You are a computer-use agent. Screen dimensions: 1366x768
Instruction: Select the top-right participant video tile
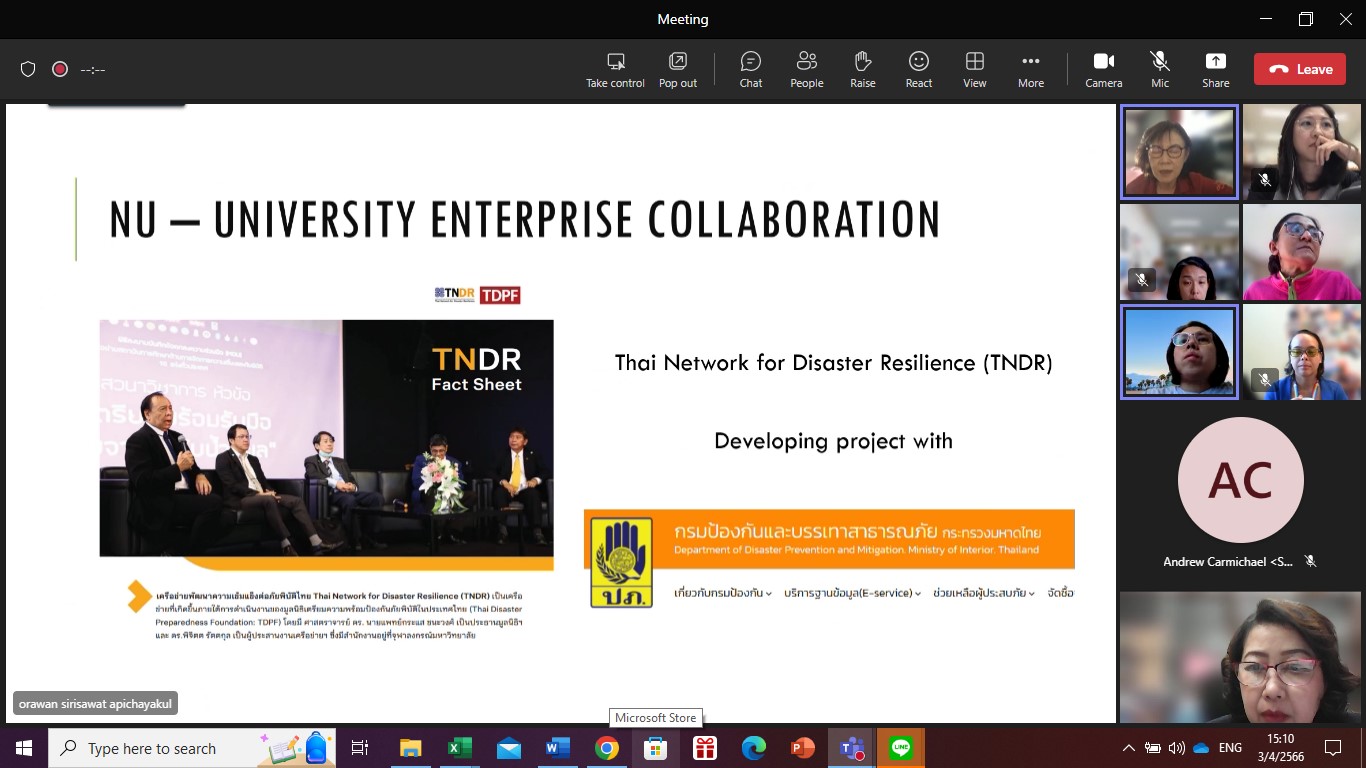pyautogui.click(x=1301, y=152)
